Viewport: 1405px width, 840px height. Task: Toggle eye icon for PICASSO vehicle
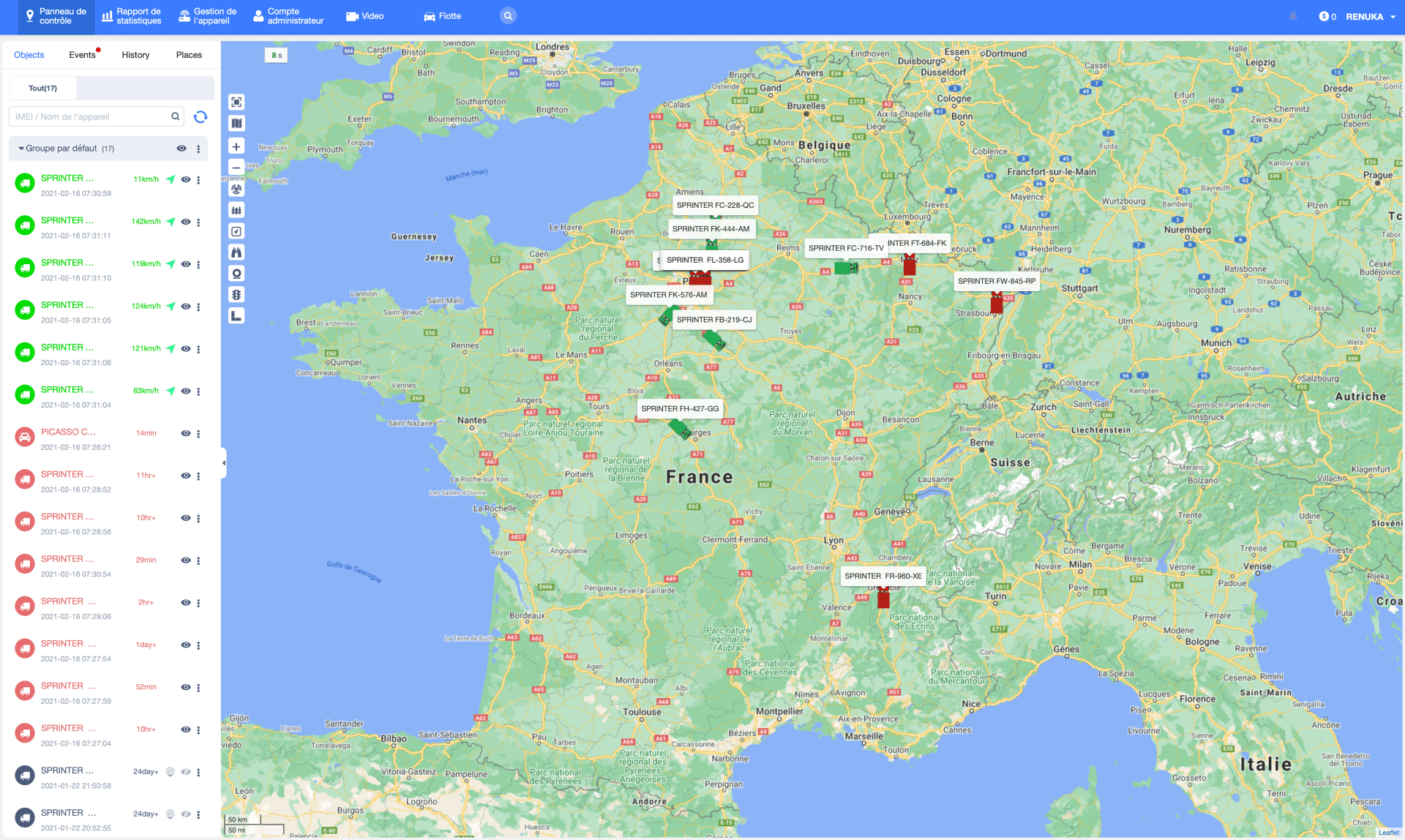tap(186, 433)
